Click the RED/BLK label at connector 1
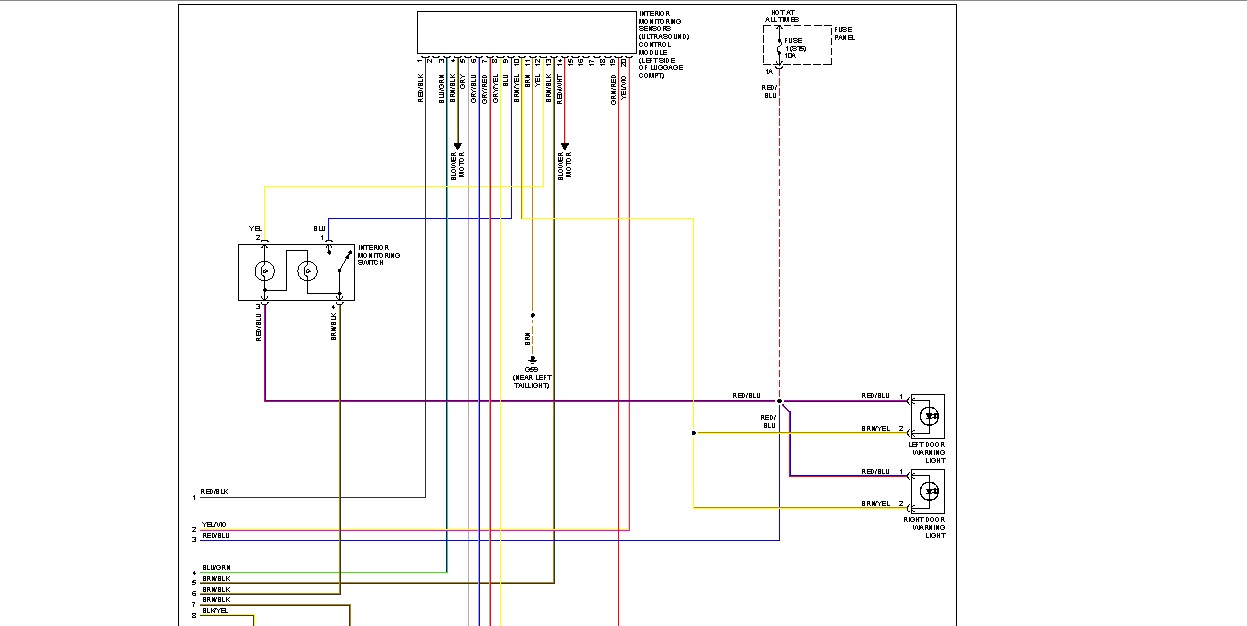This screenshot has height=626, width=1247. tap(215, 492)
